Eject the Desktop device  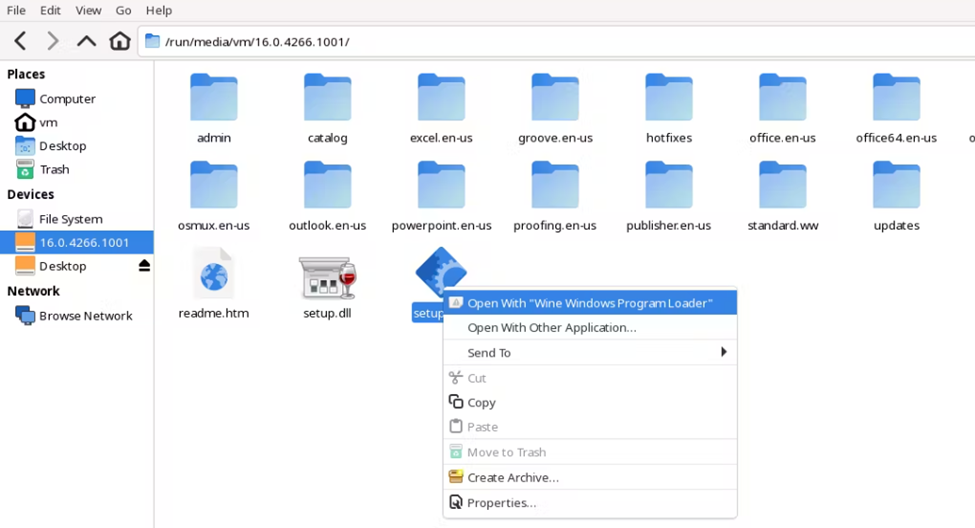(x=144, y=266)
